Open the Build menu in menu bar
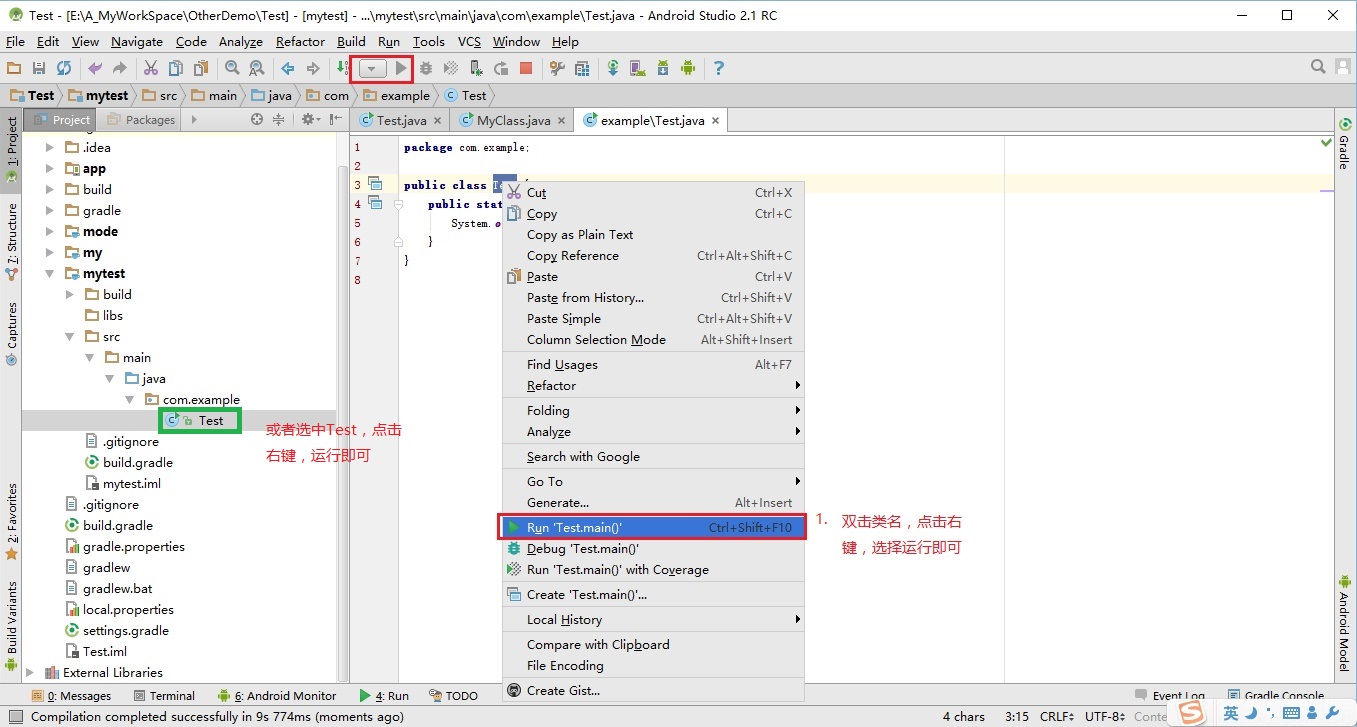 click(351, 42)
